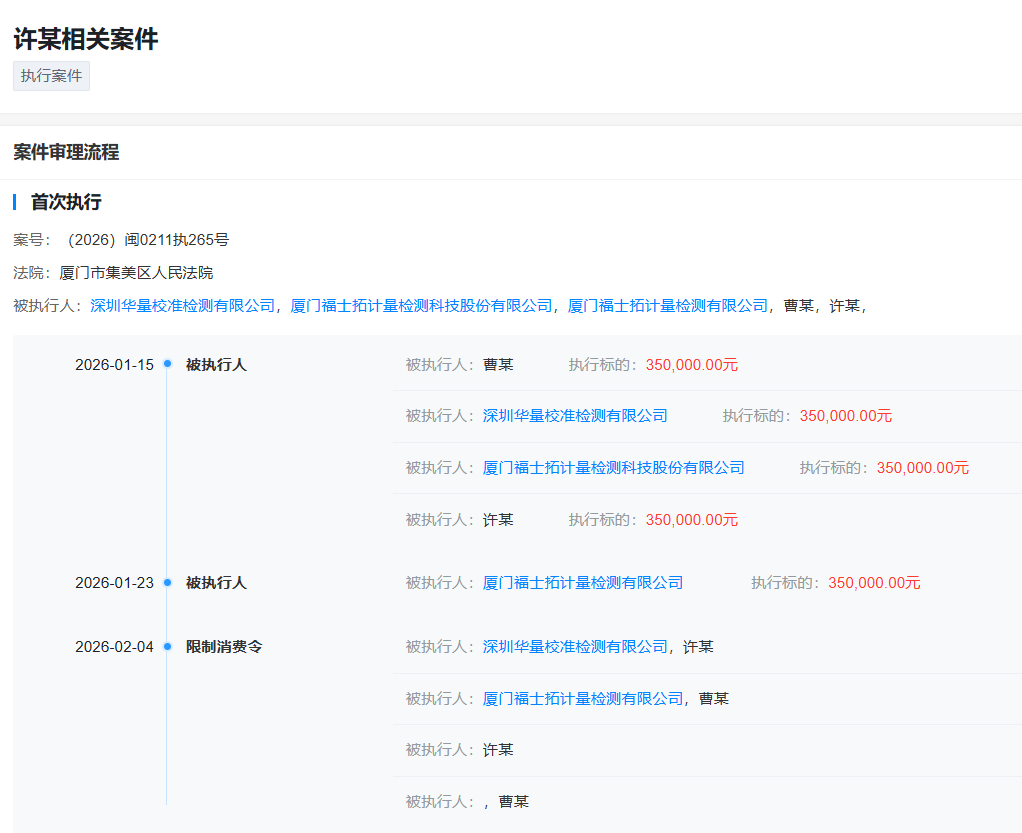Open 深圳华量校准检测有限公司 link in the top 被执行人 list
The height and width of the screenshot is (833, 1022).
coord(182,306)
